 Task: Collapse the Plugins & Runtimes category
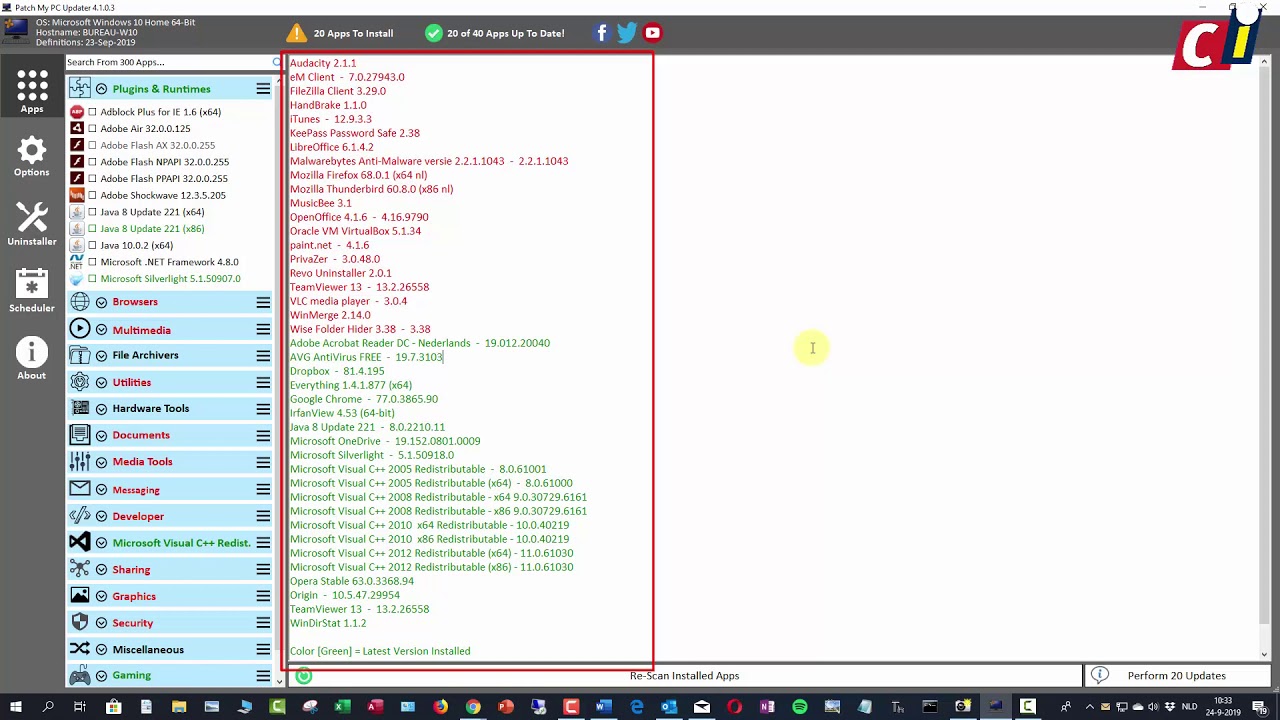(x=101, y=89)
